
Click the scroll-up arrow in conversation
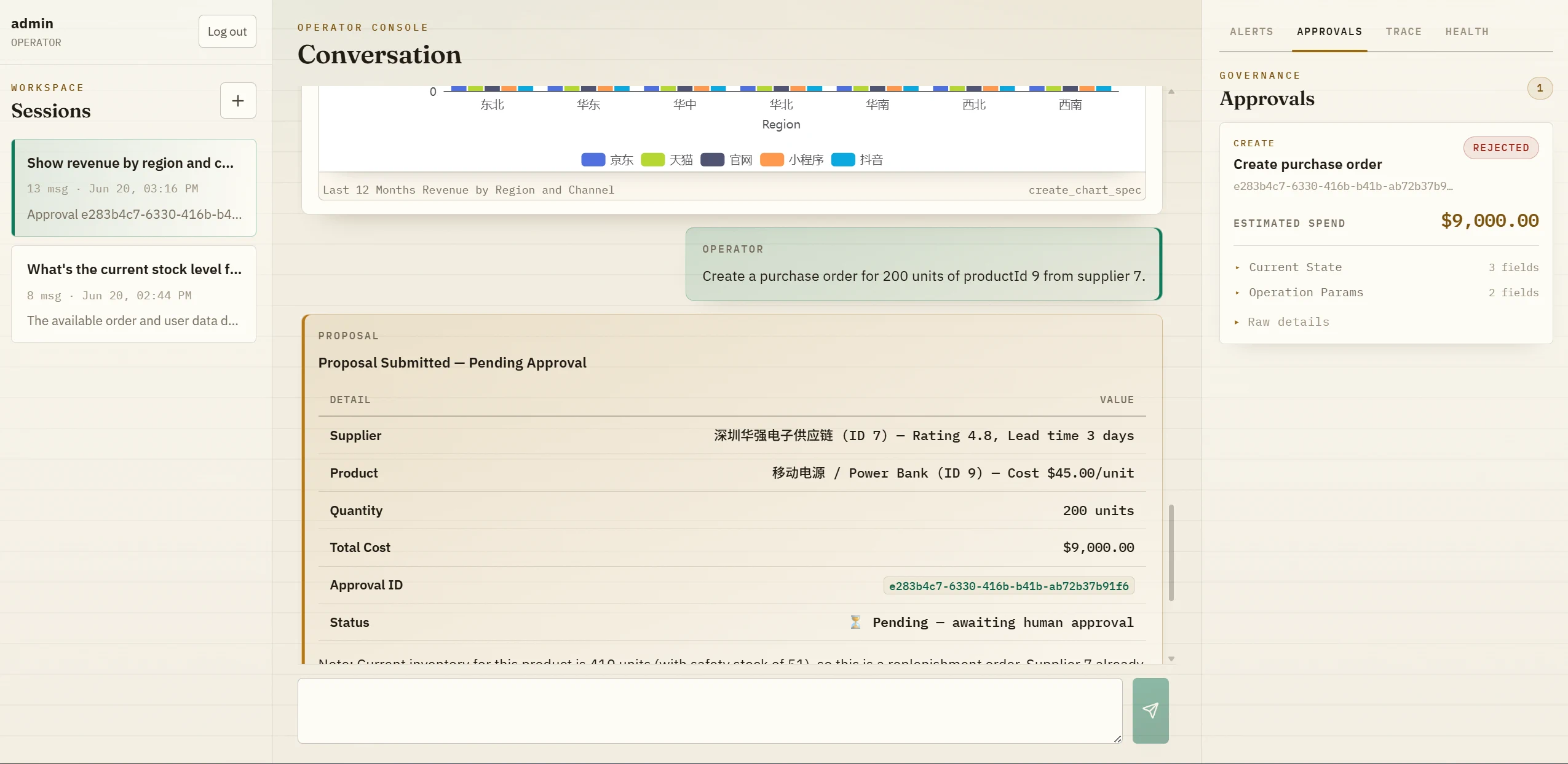pos(1171,92)
